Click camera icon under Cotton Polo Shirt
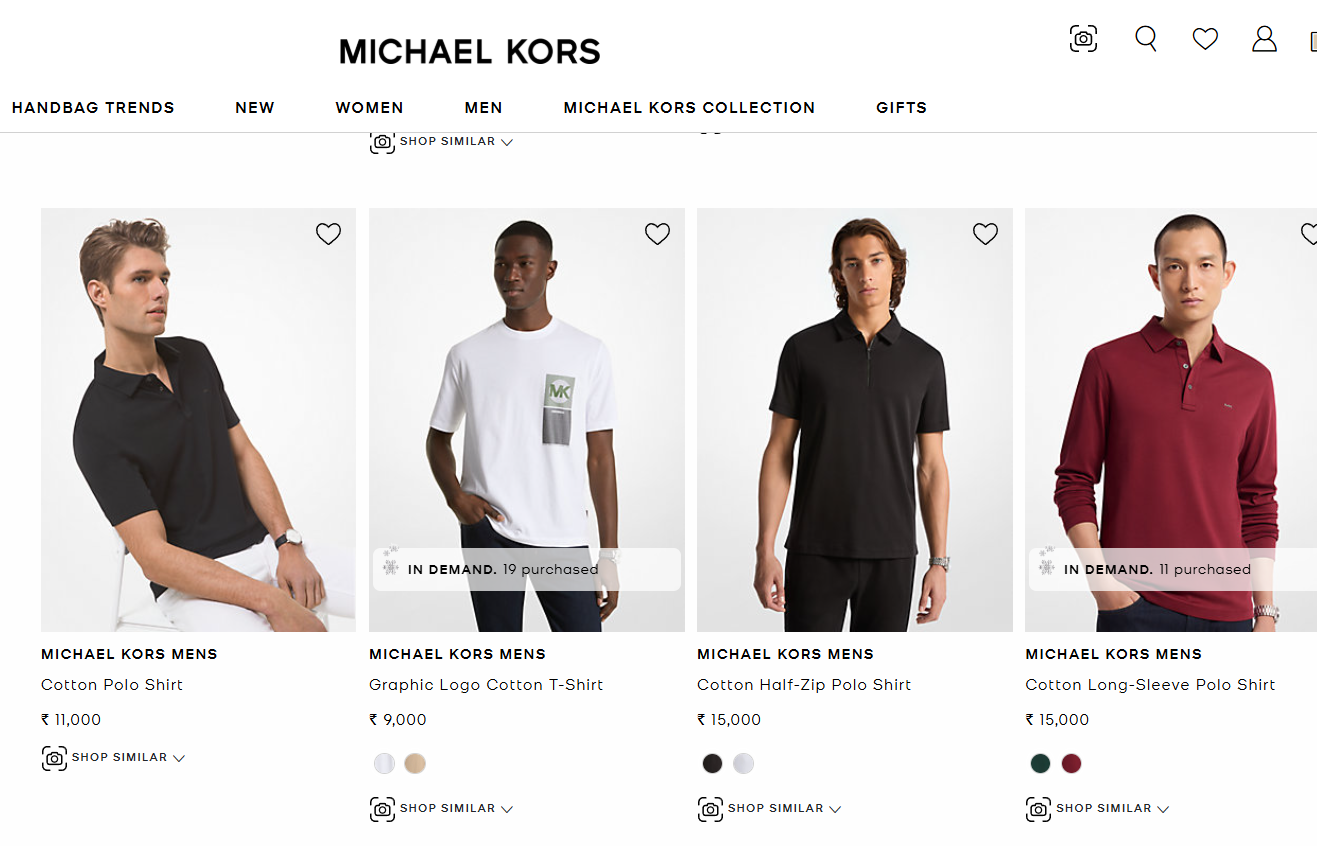The width and height of the screenshot is (1317, 846). pyautogui.click(x=54, y=758)
